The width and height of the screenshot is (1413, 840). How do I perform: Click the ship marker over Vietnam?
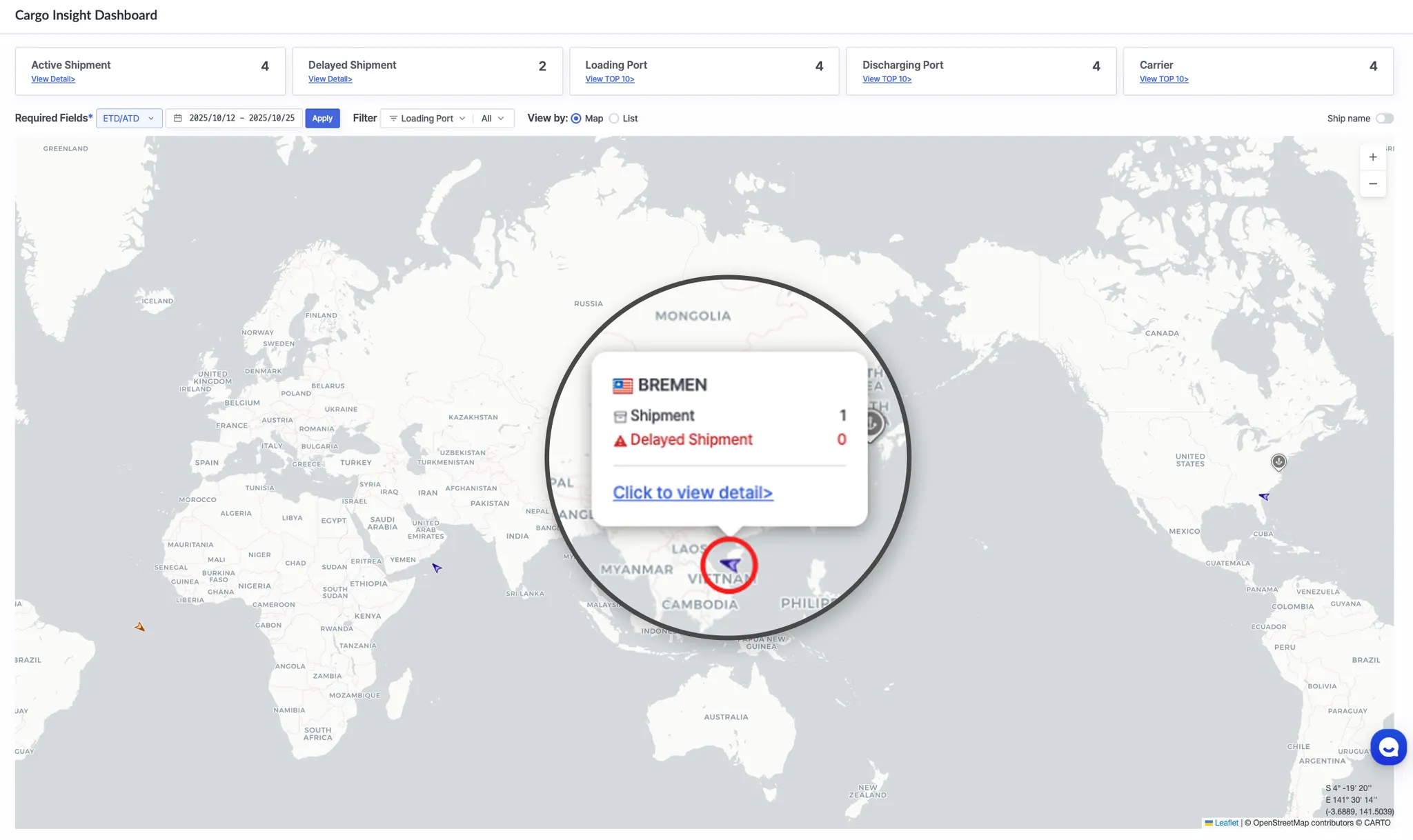click(729, 565)
